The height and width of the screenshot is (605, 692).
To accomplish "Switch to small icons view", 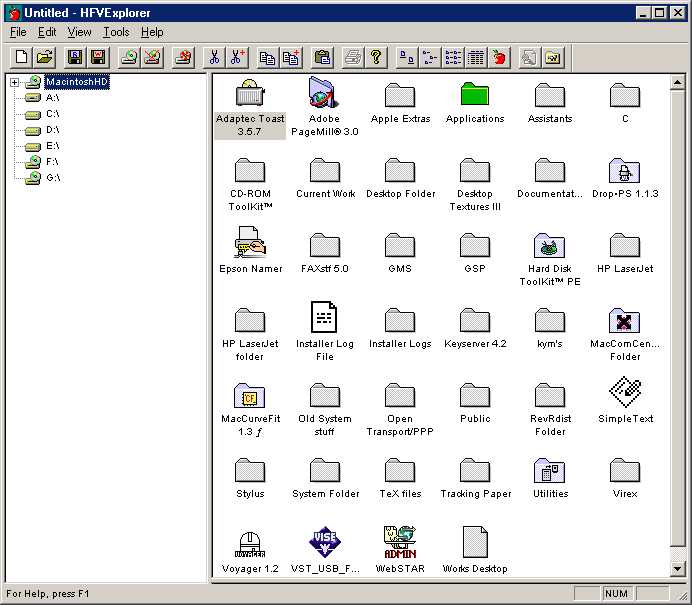I will [429, 57].
